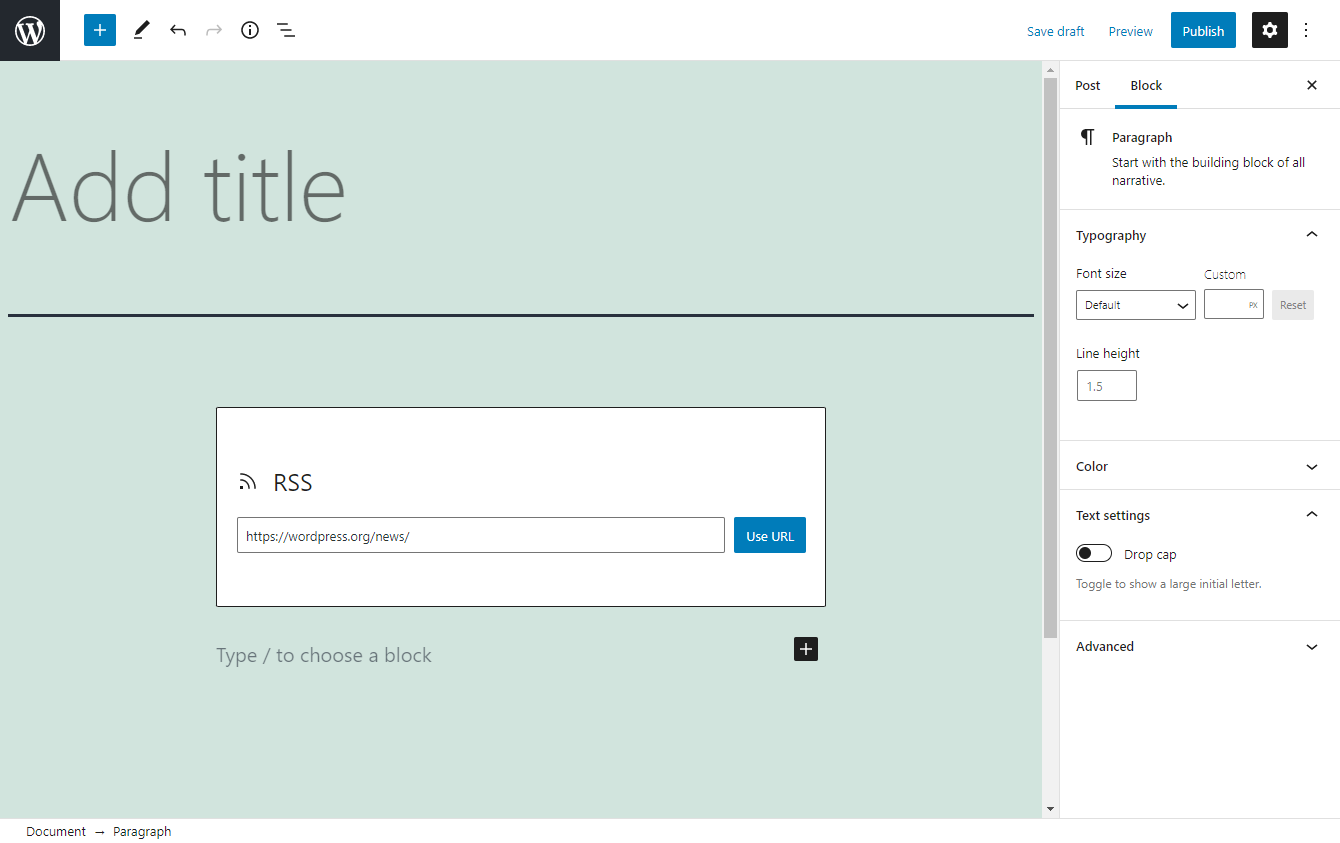The image size is (1340, 843).
Task: Save the post as draft
Action: (1055, 31)
